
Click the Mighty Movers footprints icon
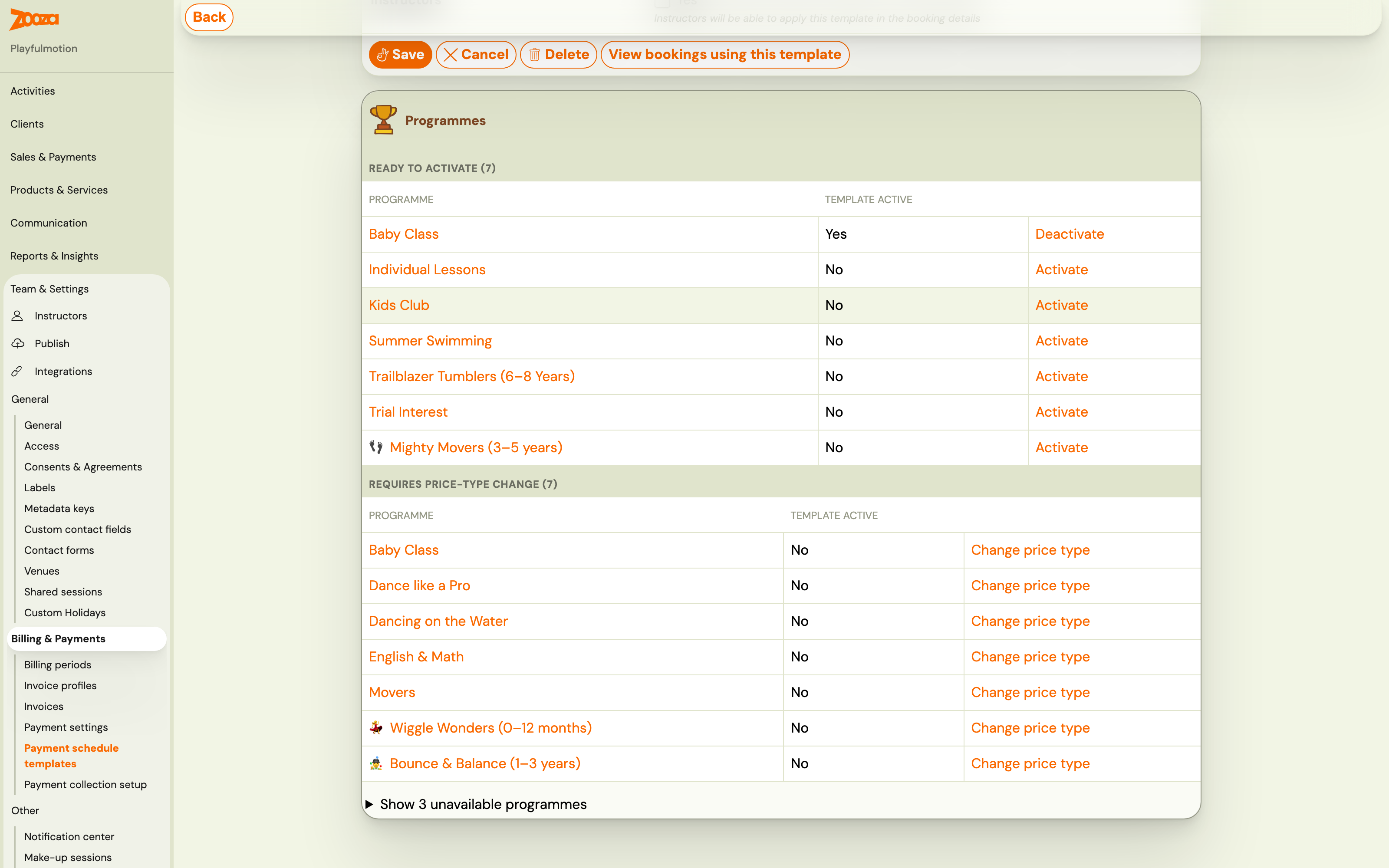pyautogui.click(x=376, y=447)
